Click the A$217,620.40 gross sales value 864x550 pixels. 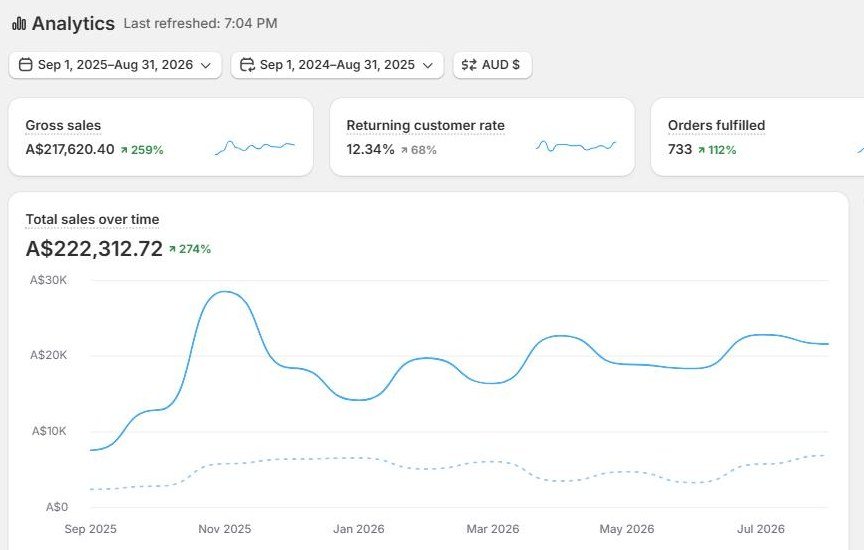point(70,149)
